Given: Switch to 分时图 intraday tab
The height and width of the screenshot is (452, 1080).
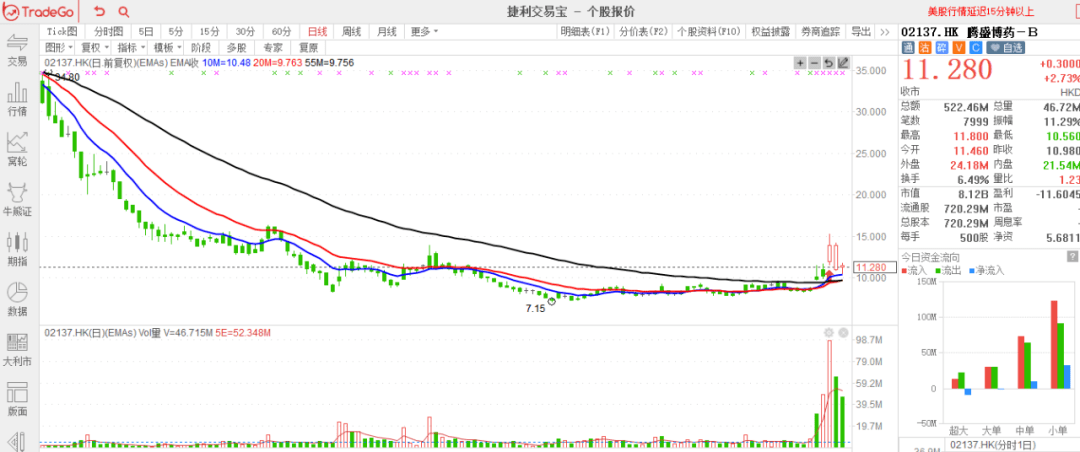Looking at the screenshot, I should click(x=108, y=32).
